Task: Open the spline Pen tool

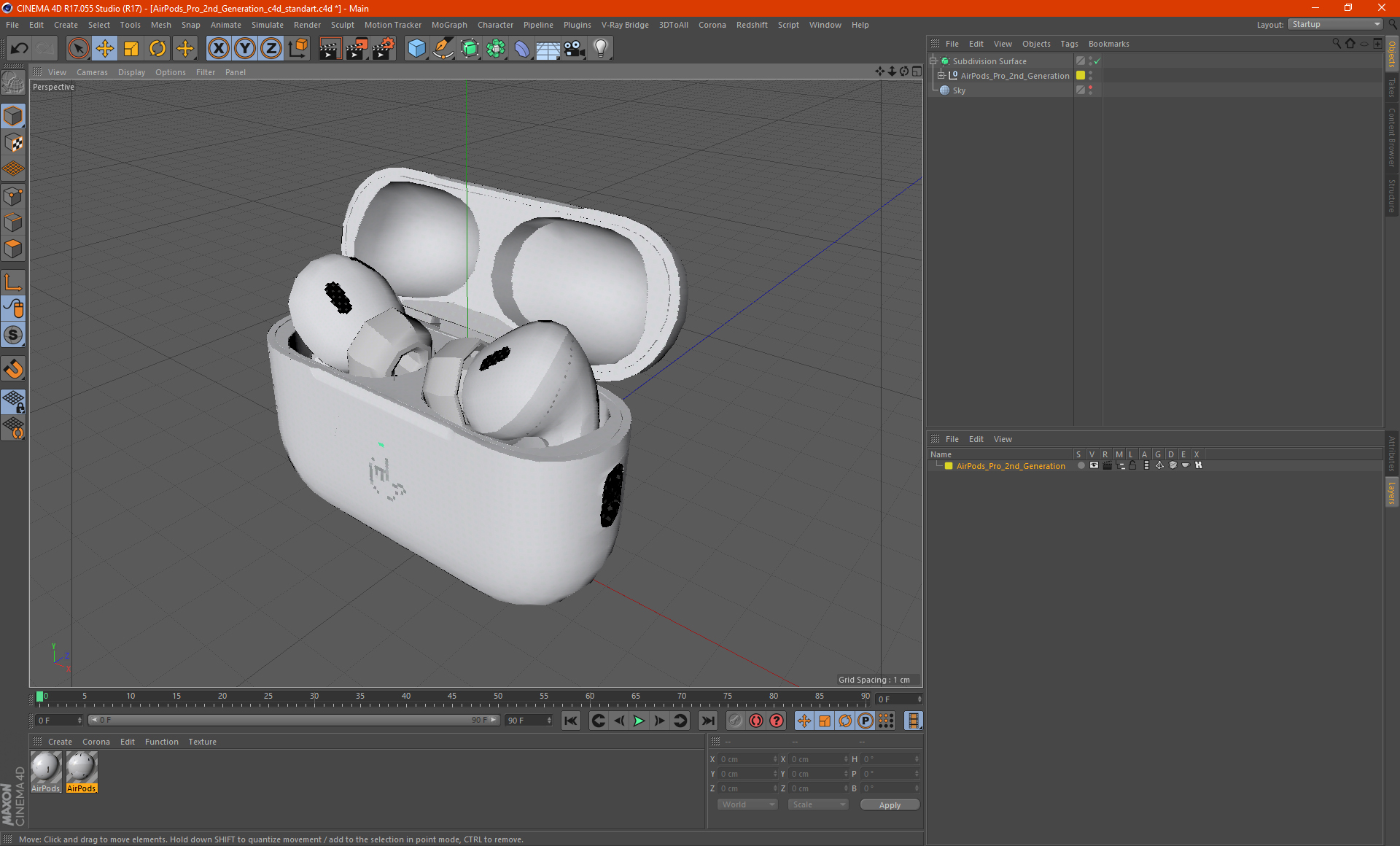Action: (x=443, y=49)
